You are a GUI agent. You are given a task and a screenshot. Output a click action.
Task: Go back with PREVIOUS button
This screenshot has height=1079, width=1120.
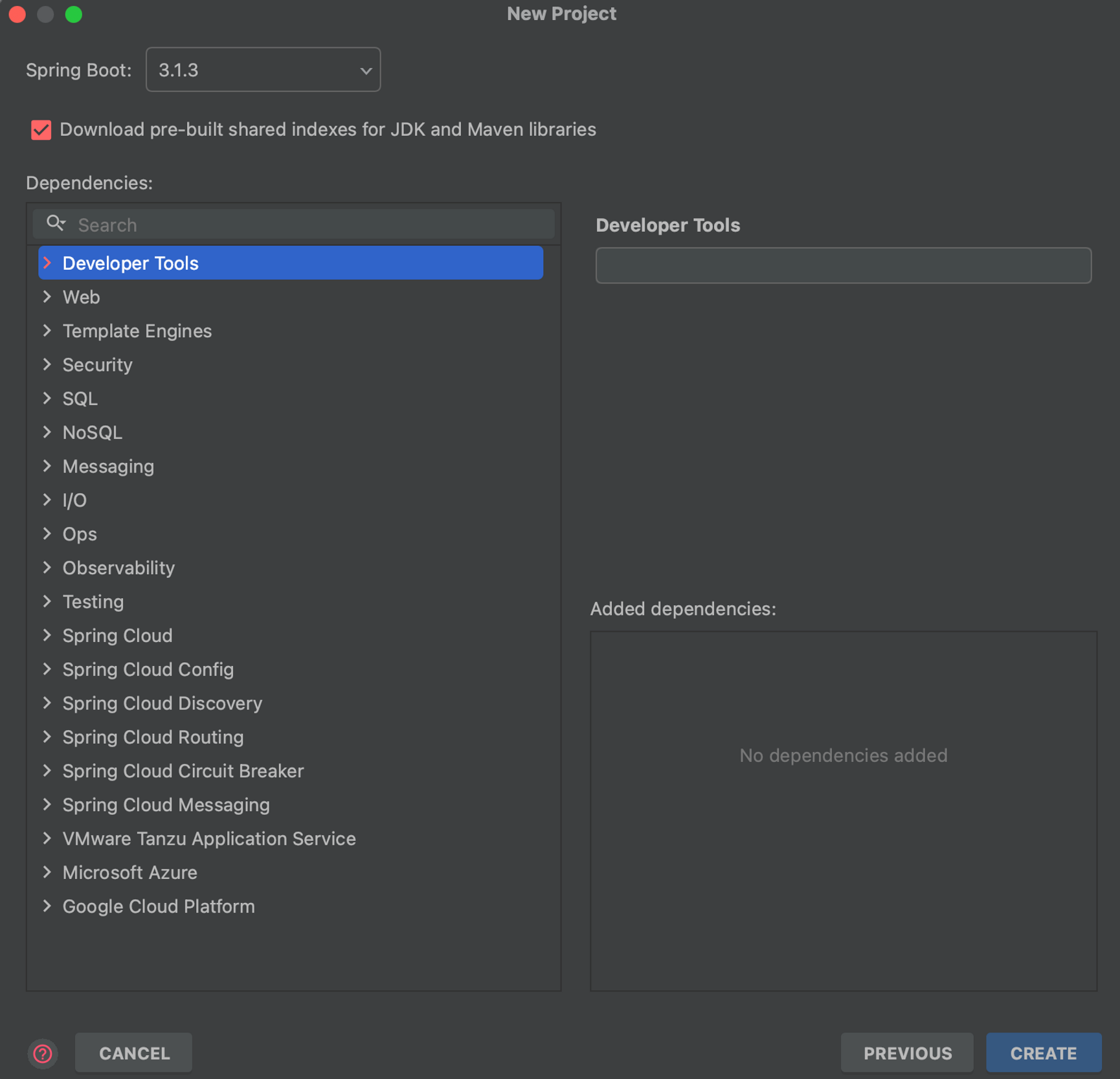tap(907, 1052)
